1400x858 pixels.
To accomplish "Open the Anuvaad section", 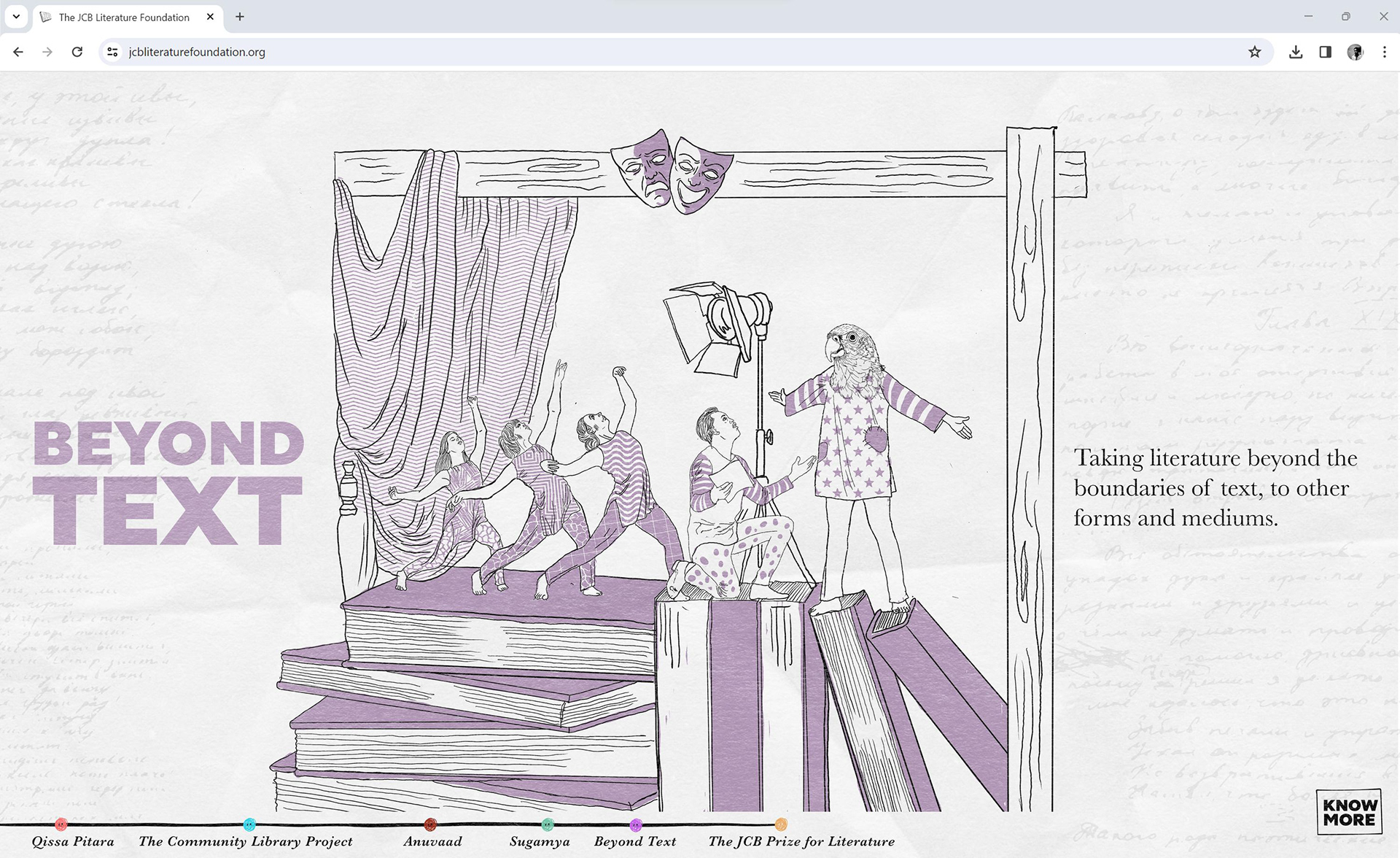I will [432, 841].
